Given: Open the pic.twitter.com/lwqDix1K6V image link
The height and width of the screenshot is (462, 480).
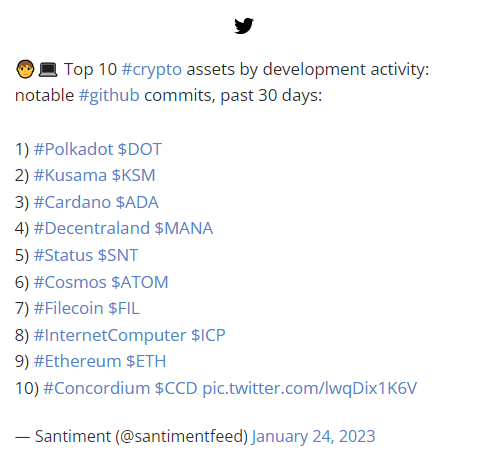Looking at the screenshot, I should tap(310, 389).
